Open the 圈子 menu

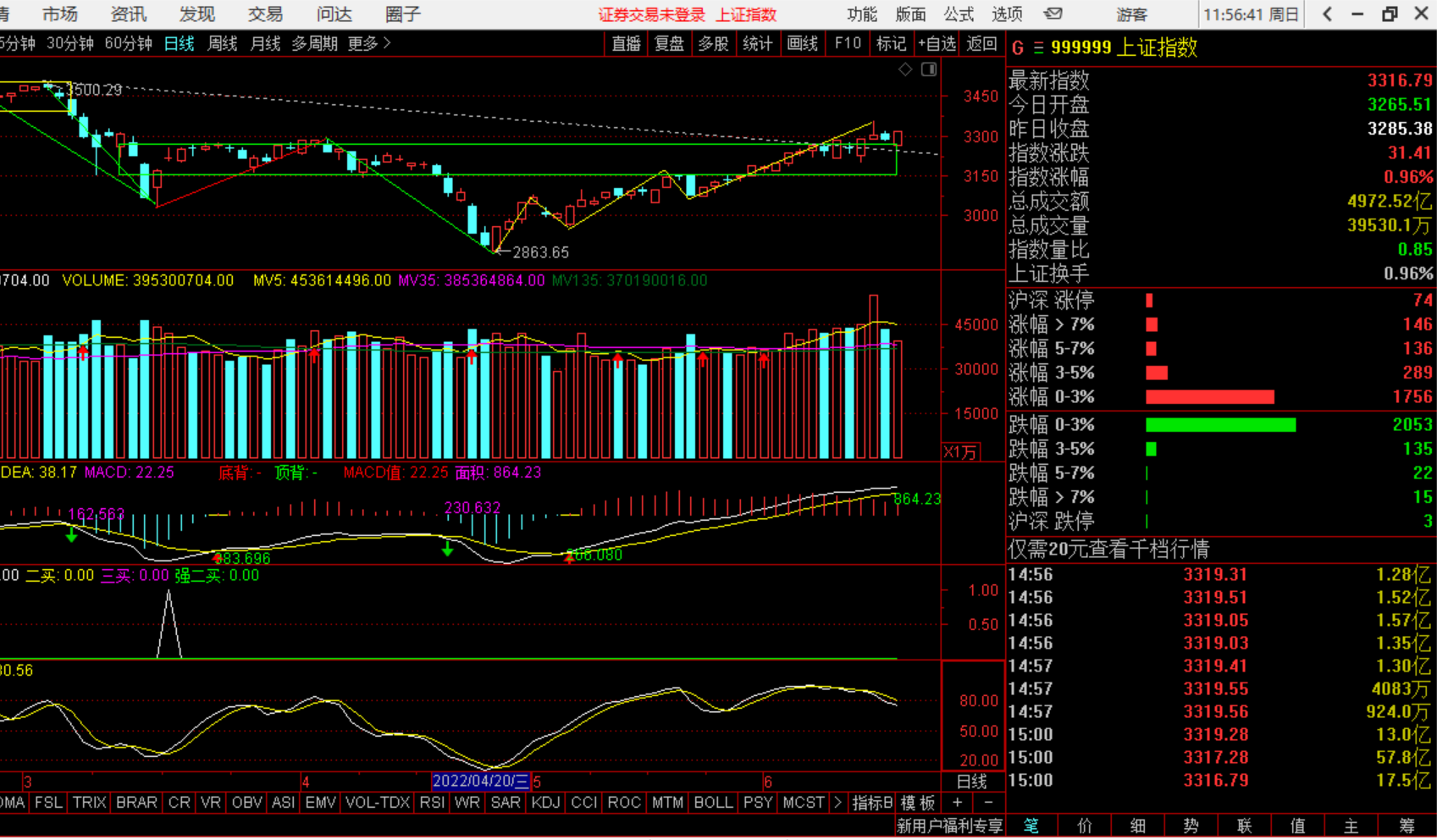[402, 14]
